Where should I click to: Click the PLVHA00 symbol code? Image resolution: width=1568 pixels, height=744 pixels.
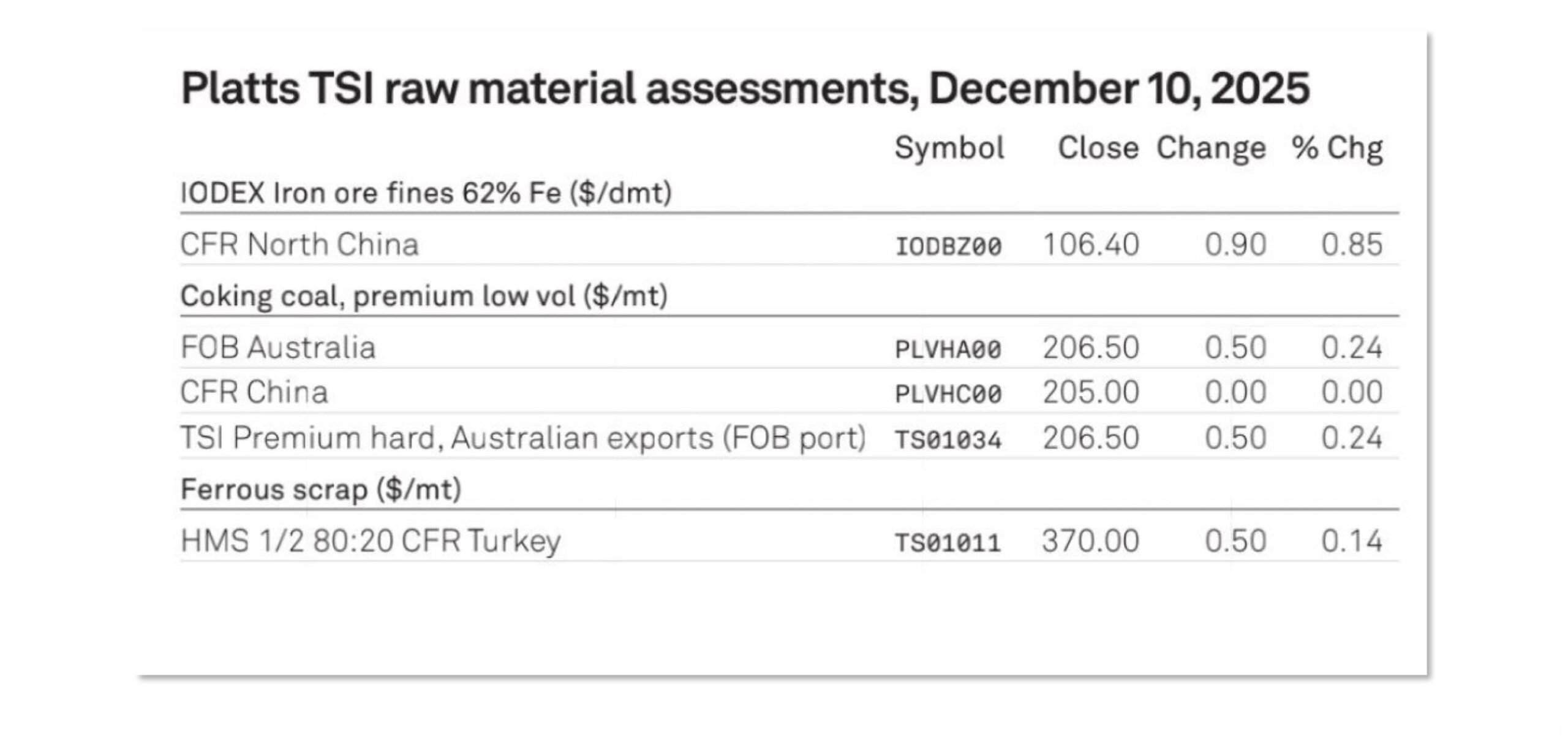point(948,349)
